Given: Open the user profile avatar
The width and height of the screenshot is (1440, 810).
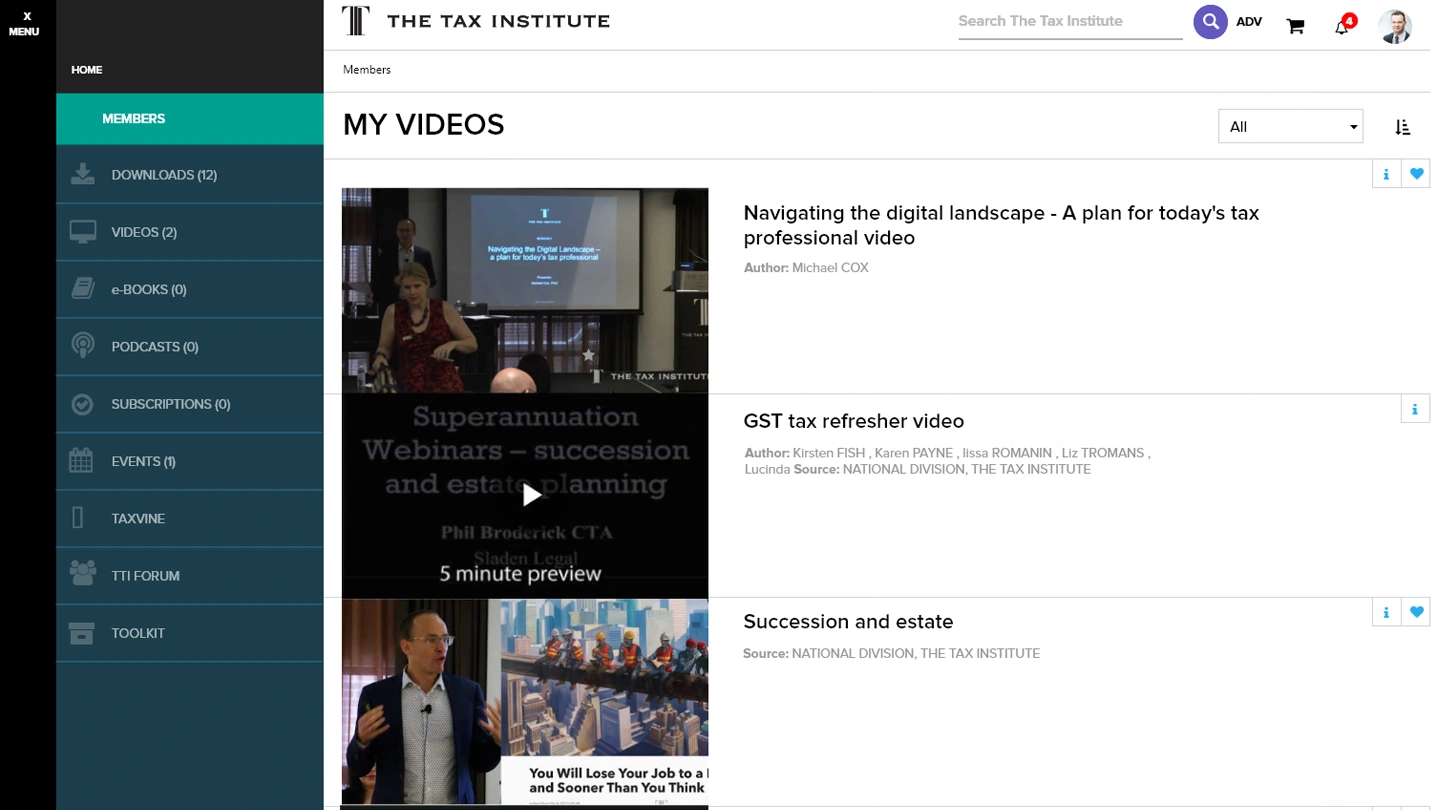Looking at the screenshot, I should click(x=1394, y=27).
